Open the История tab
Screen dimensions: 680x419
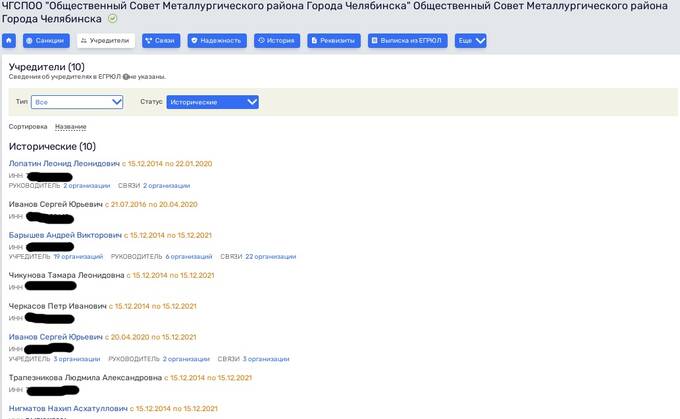277,41
